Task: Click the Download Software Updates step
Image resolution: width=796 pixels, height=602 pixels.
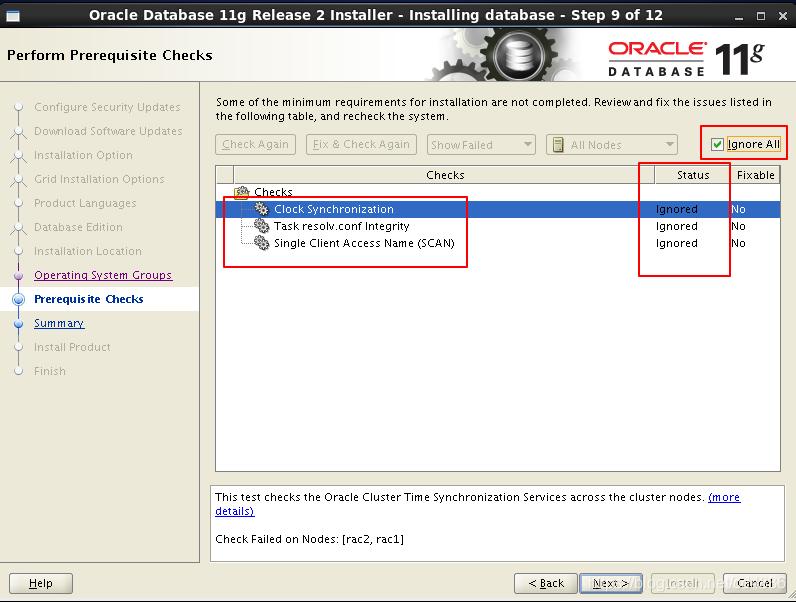Action: [x=108, y=131]
